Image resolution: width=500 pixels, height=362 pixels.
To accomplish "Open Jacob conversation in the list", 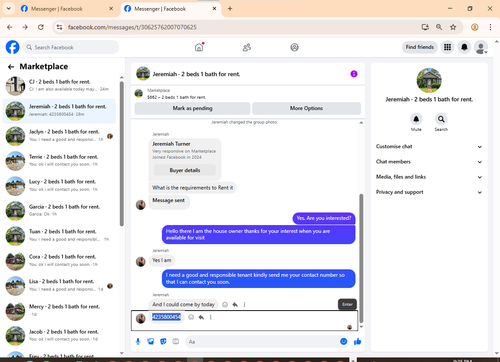I will click(x=59, y=336).
